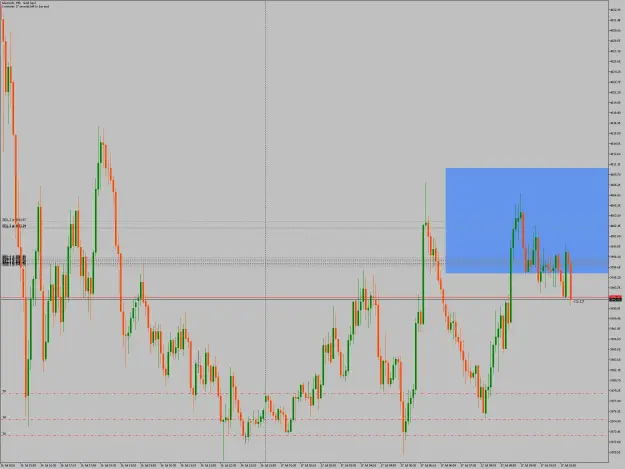Select the vertical dotted period separator line
This screenshot has height=469, width=625.
coord(265,231)
